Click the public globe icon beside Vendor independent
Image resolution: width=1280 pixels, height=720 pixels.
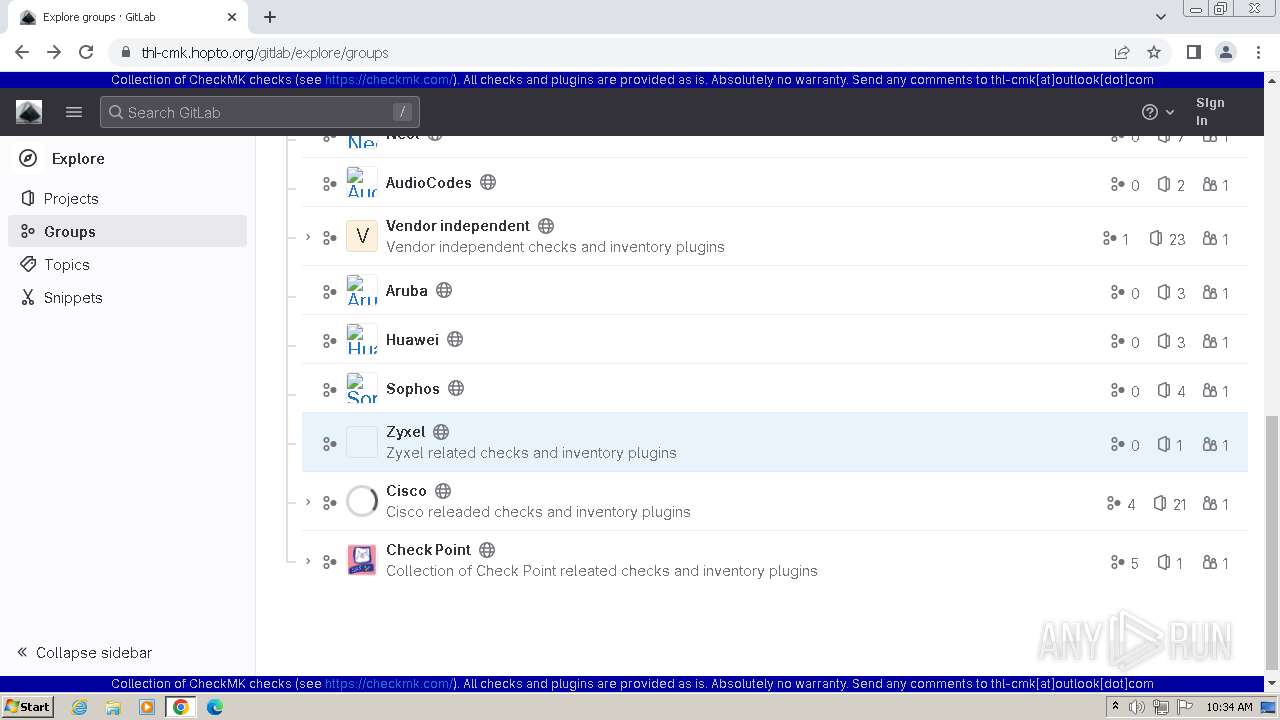[546, 226]
